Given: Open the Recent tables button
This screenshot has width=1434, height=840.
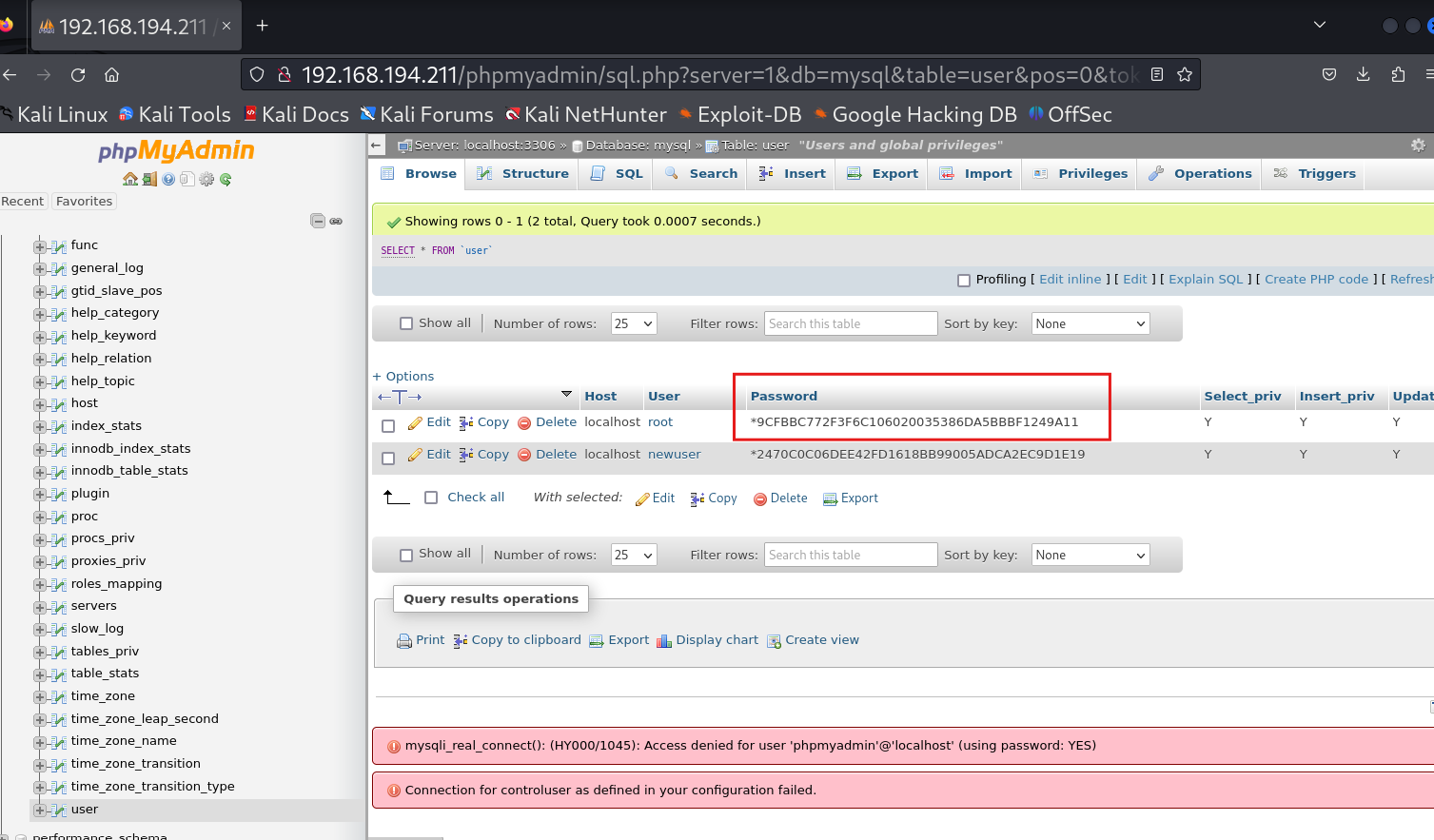Looking at the screenshot, I should coord(23,201).
